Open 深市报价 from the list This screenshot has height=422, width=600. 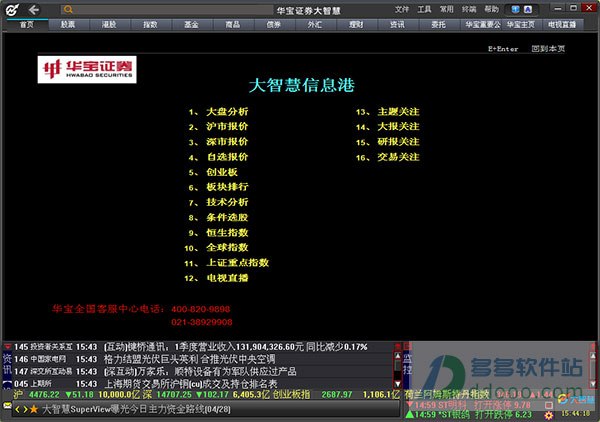pos(227,142)
